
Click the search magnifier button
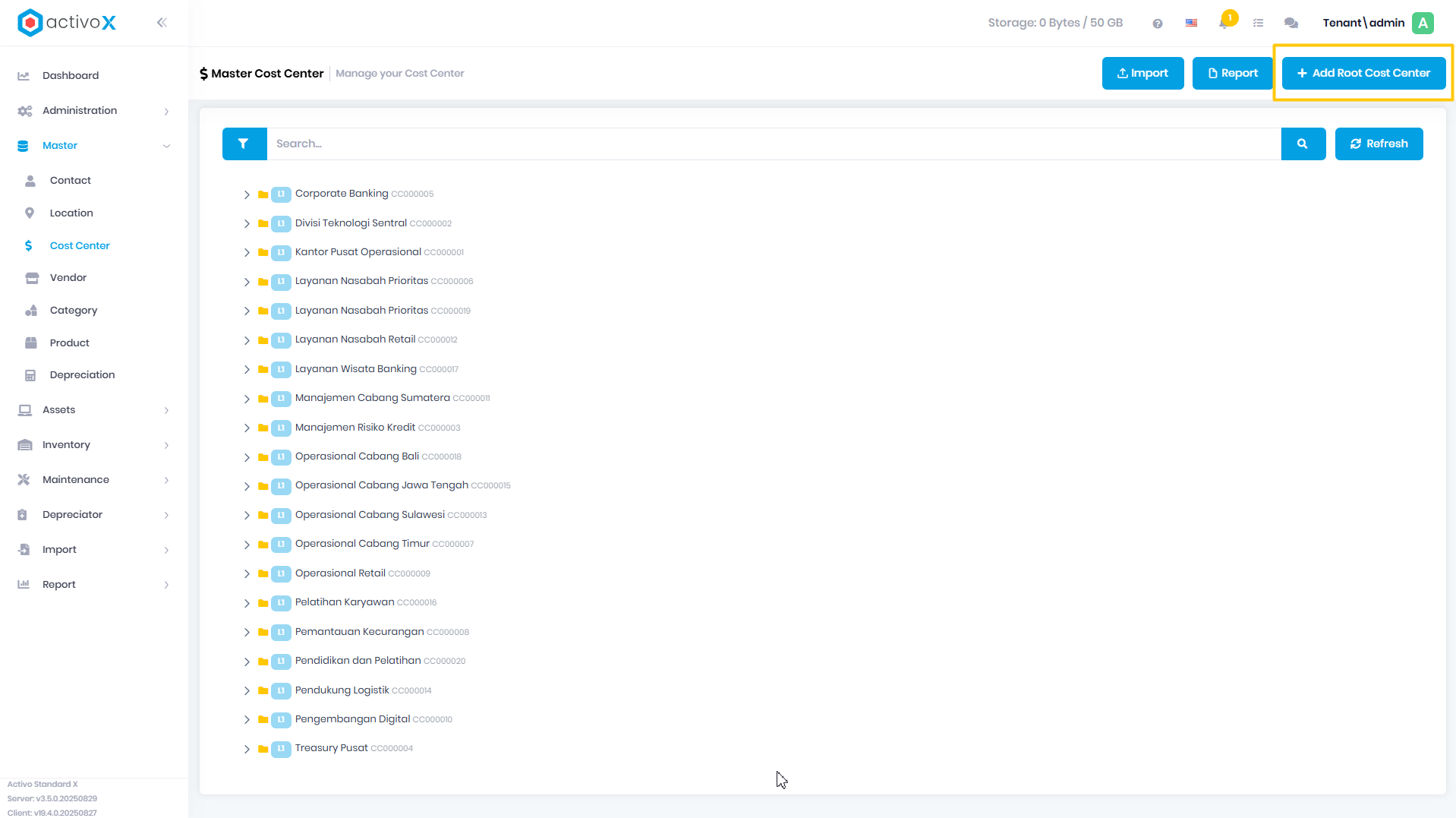pyautogui.click(x=1303, y=144)
